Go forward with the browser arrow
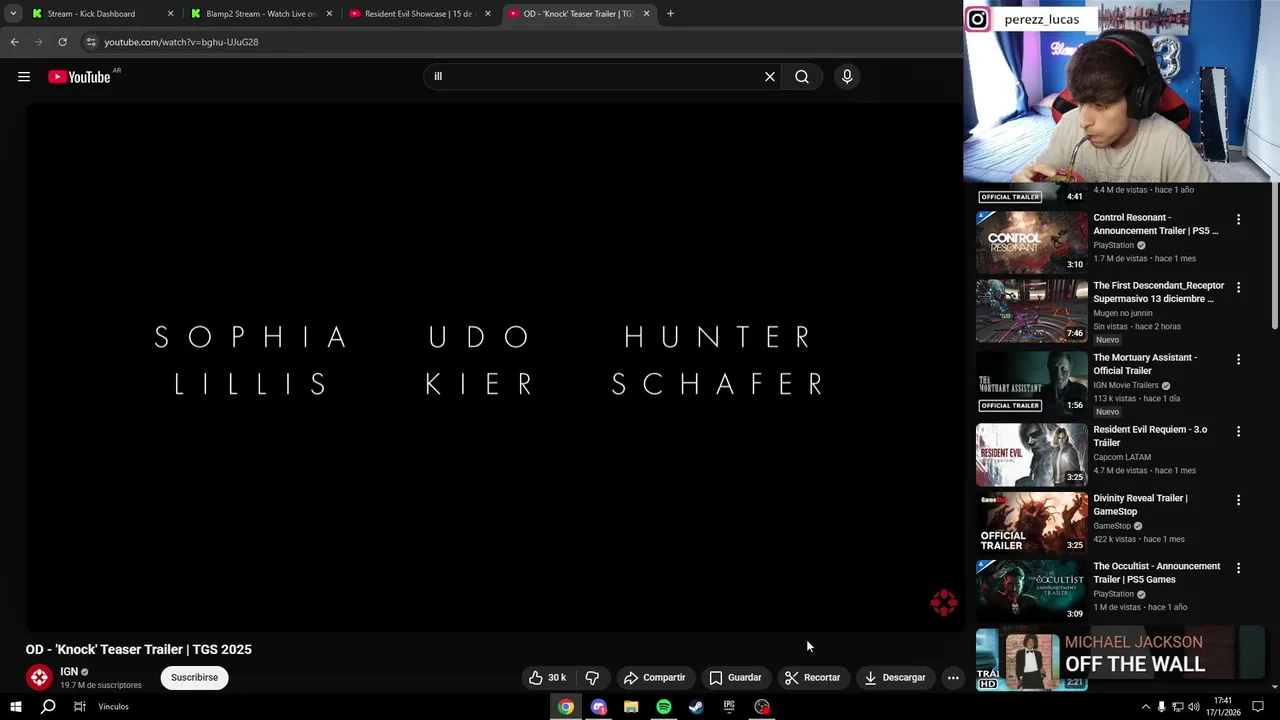The height and width of the screenshot is (720, 1280). (38, 42)
